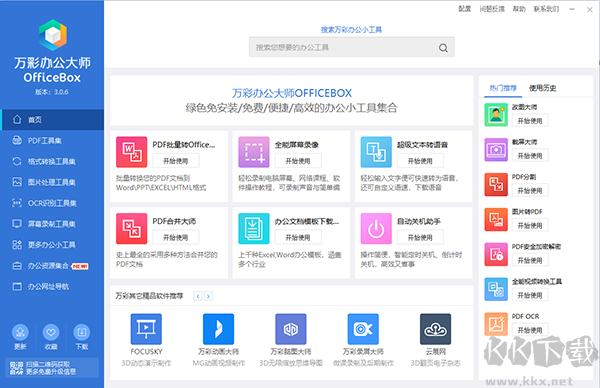
Task: Click the 更新 update icon in sidebar
Action: pos(20,332)
